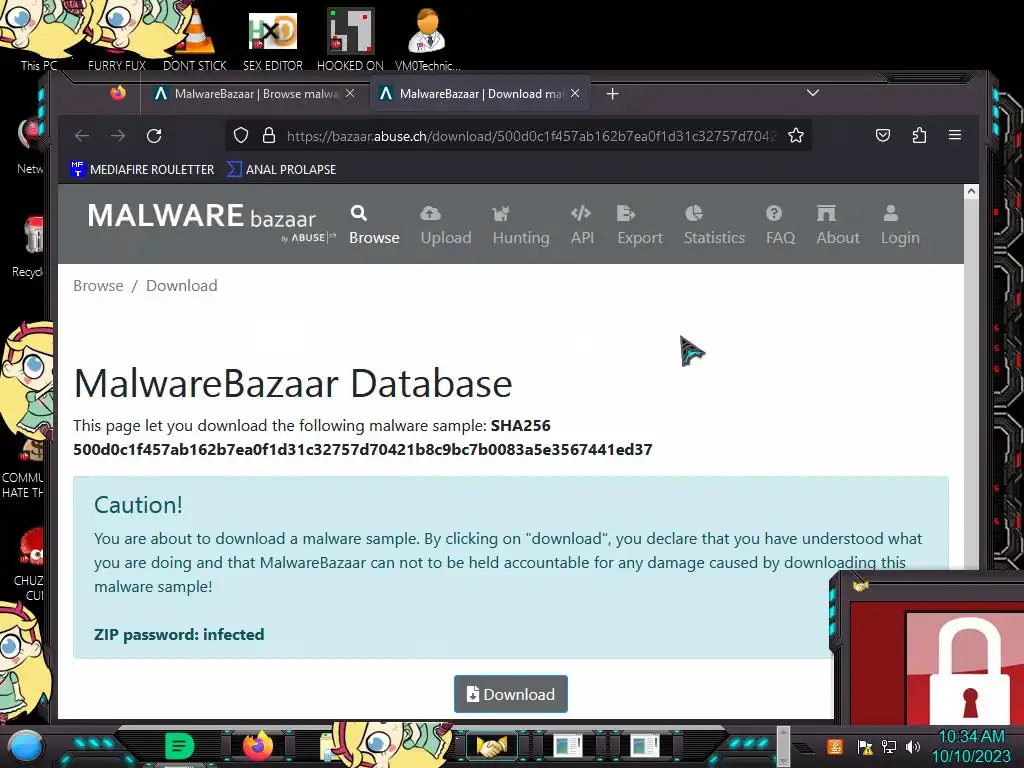Click the first document window taskbar icon
1024x768 pixels.
pyautogui.click(x=568, y=746)
